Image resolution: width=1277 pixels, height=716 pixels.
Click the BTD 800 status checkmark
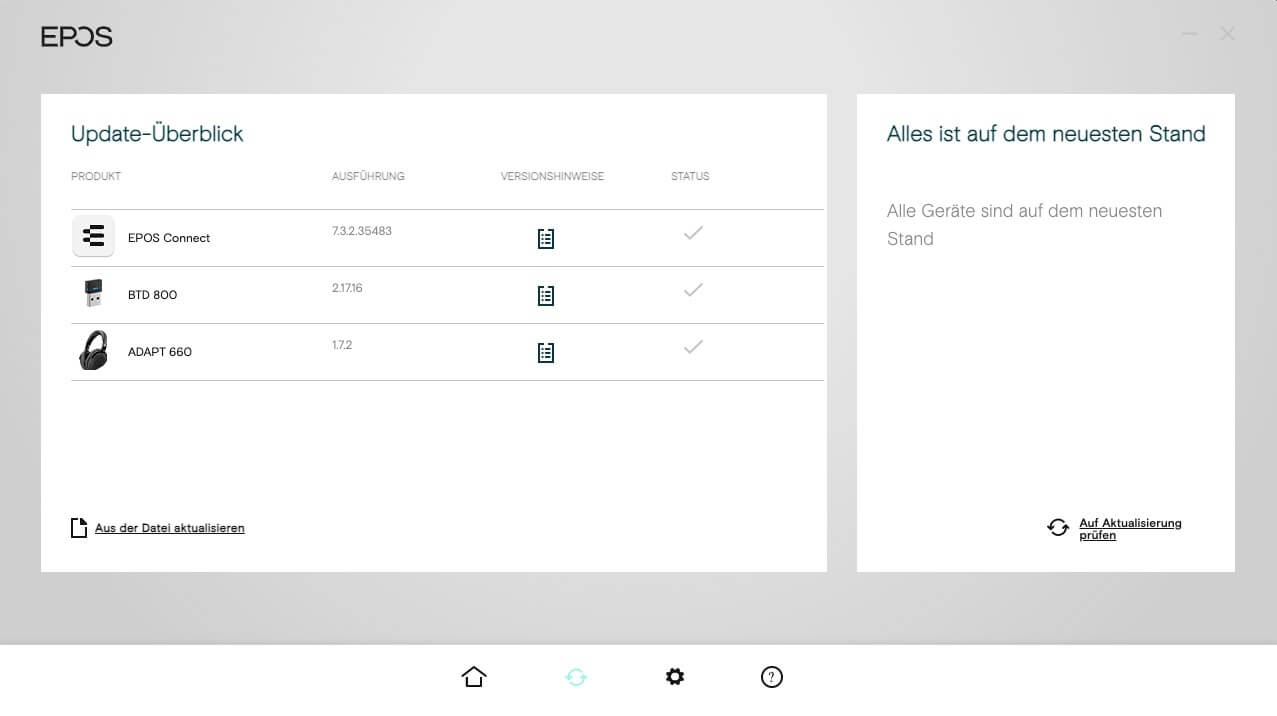(693, 290)
